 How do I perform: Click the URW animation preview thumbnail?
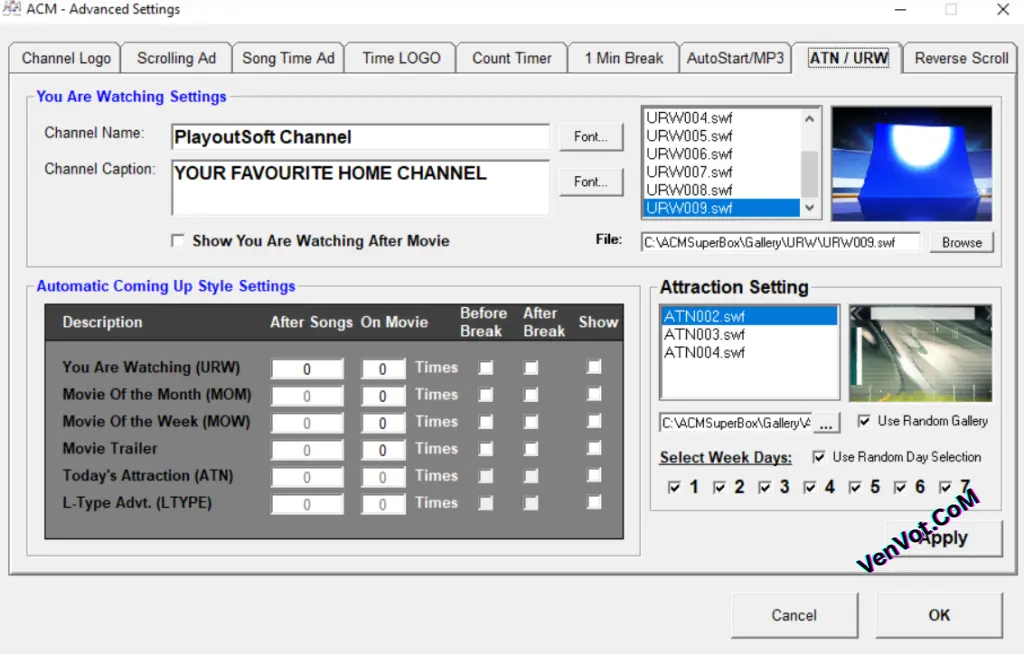[911, 162]
